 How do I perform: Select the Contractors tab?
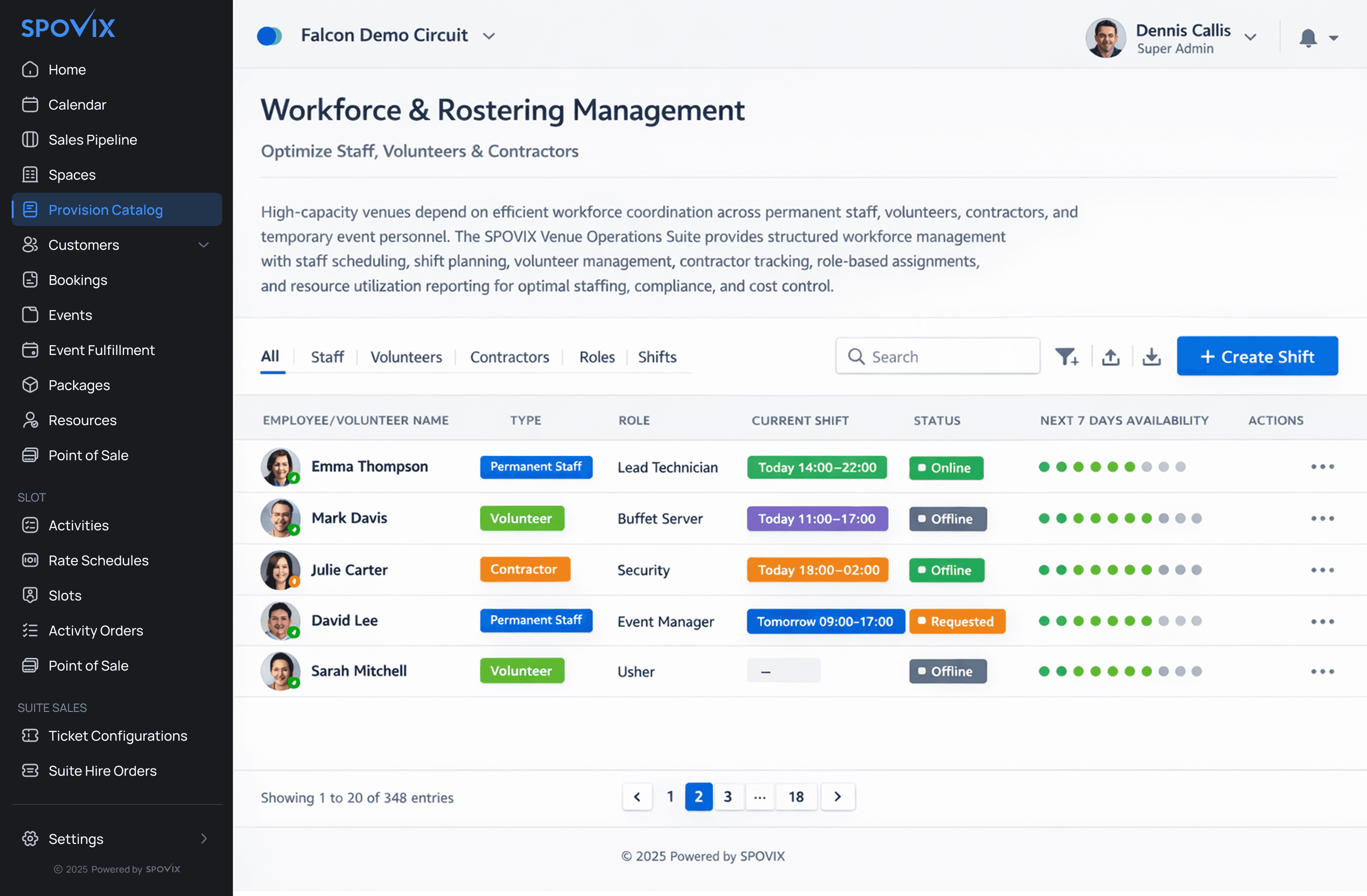click(509, 356)
